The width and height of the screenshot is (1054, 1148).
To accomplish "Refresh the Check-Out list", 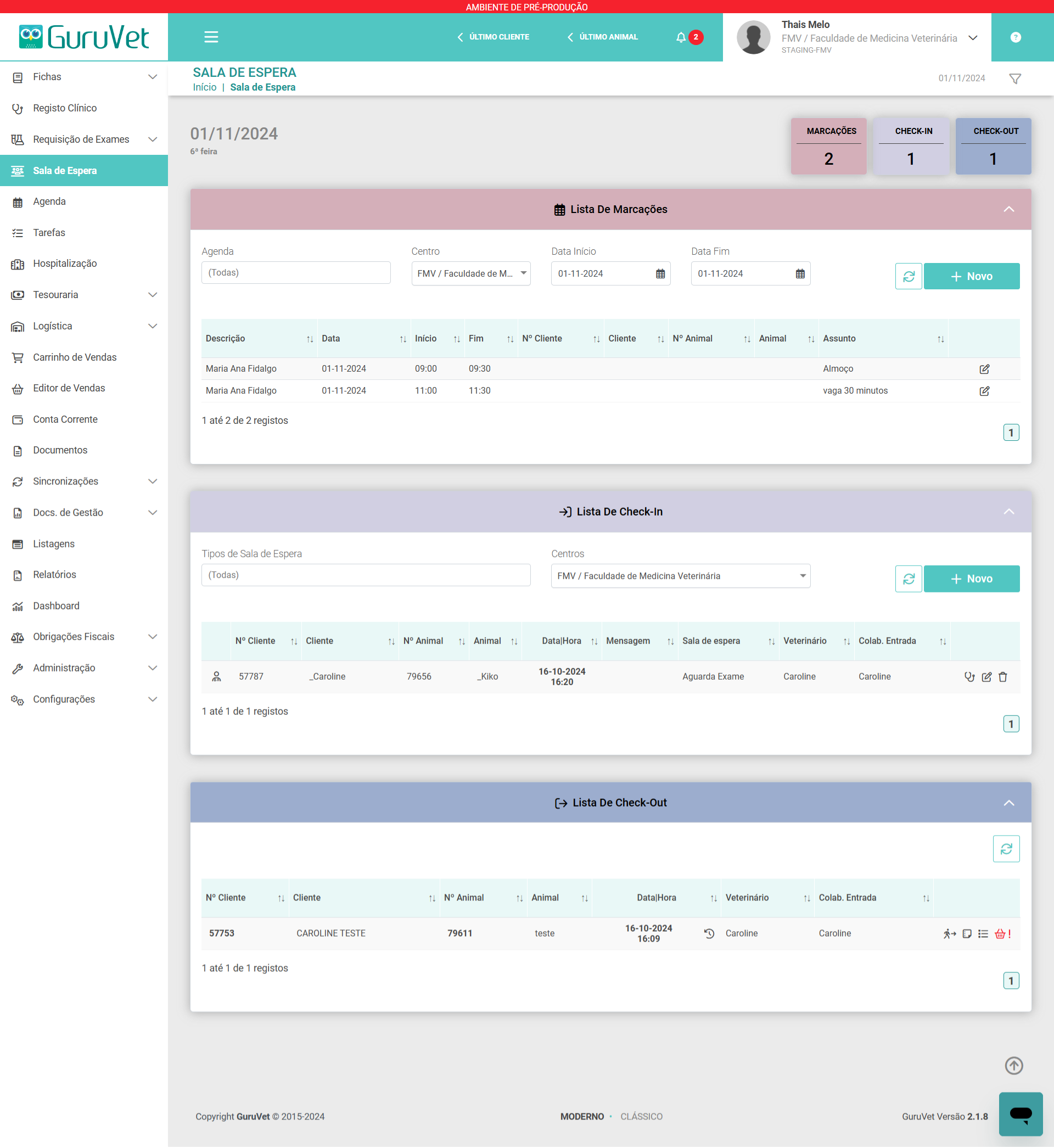I will coord(1006,849).
